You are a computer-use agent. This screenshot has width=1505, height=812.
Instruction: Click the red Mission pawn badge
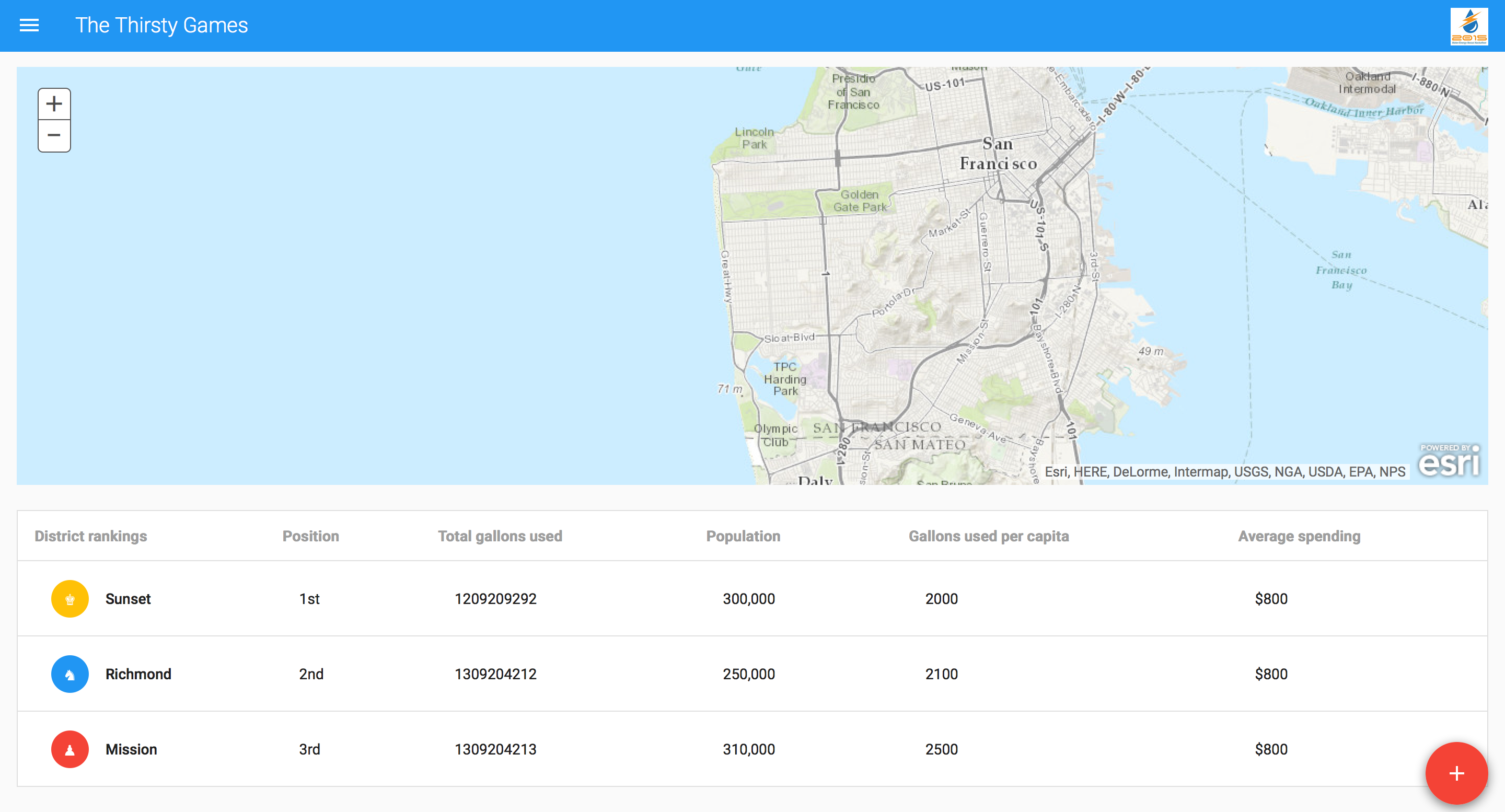(x=70, y=749)
